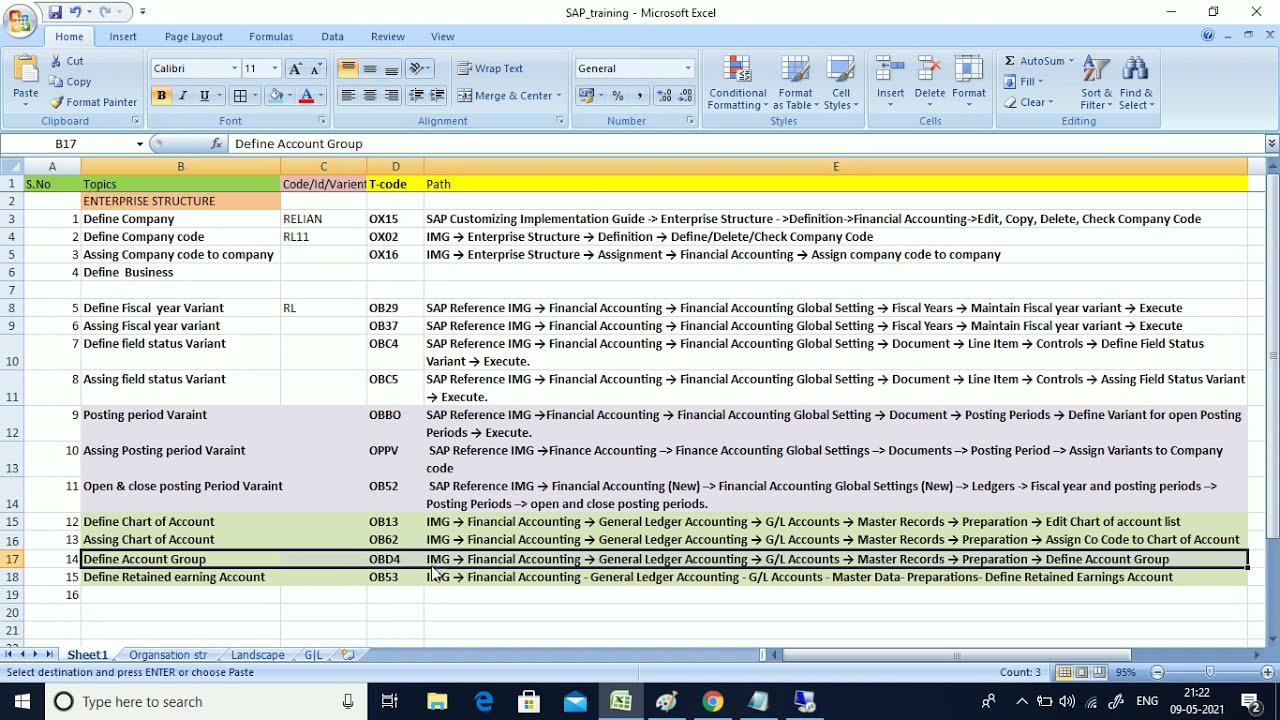Decrease the indent level
Image resolution: width=1280 pixels, height=720 pixels.
416,96
